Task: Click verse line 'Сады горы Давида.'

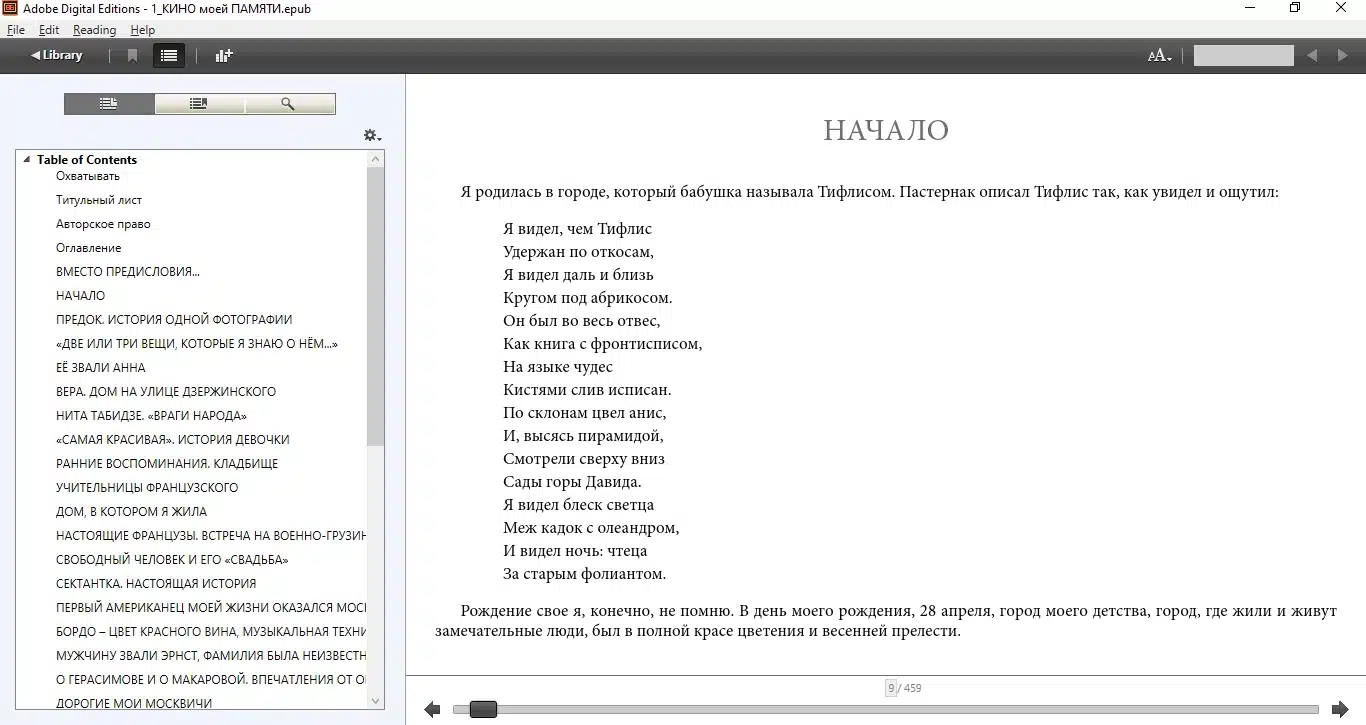Action: click(572, 482)
